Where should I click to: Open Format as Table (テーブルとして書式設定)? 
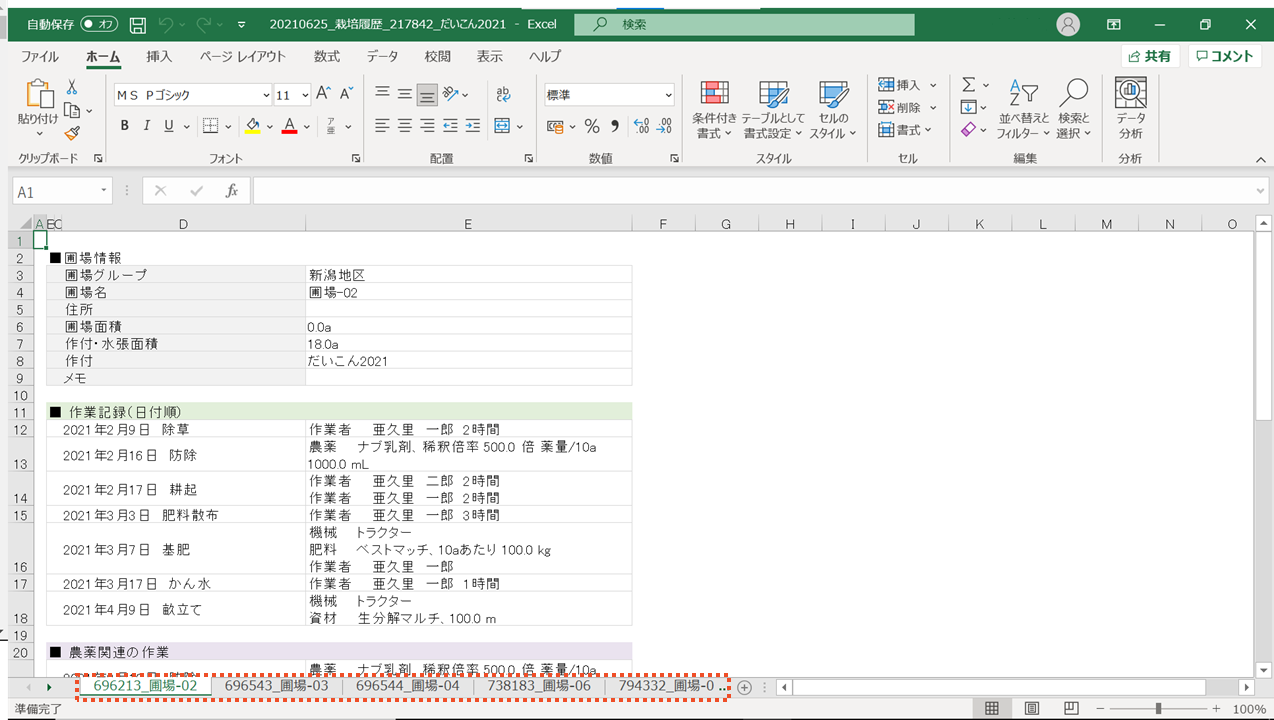(773, 109)
